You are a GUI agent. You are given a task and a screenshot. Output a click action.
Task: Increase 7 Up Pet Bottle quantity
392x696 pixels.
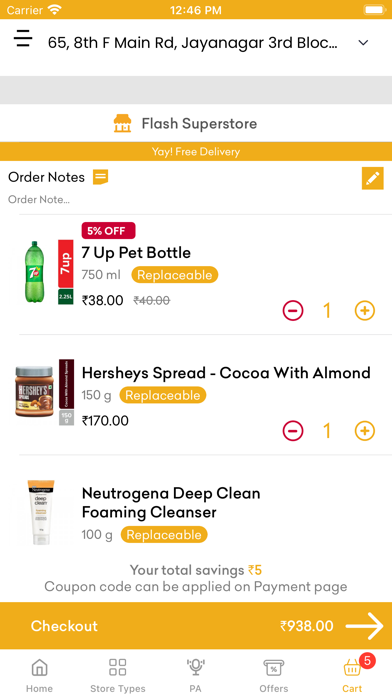click(365, 311)
